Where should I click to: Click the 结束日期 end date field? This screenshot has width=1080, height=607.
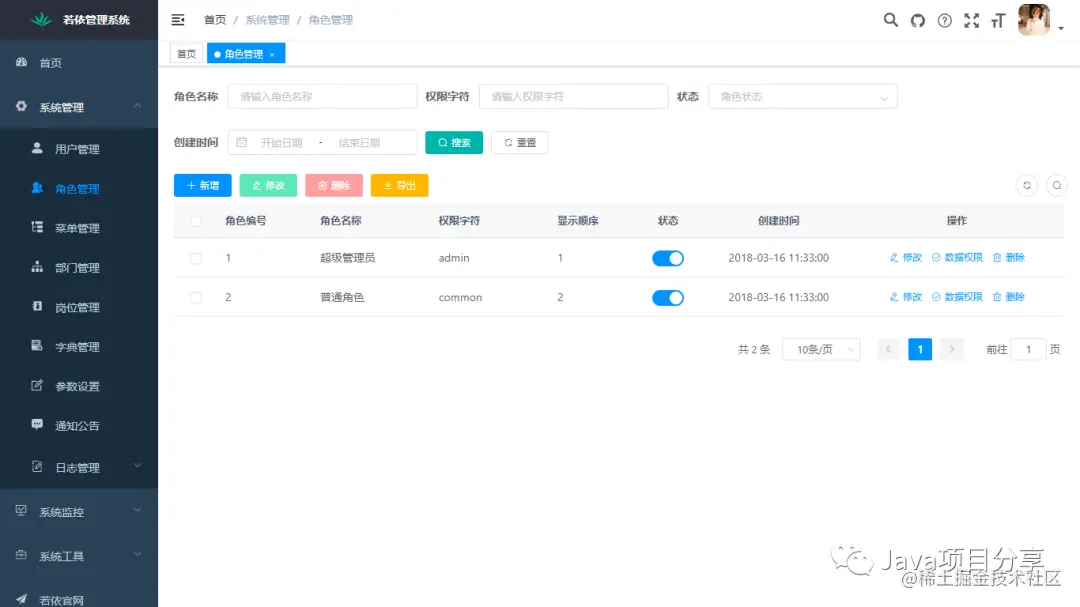coord(360,143)
